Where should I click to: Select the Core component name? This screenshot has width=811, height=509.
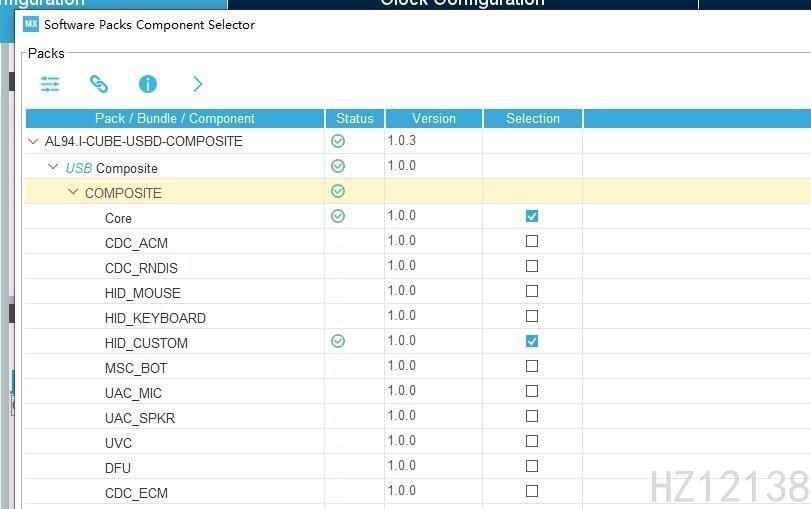coord(118,218)
